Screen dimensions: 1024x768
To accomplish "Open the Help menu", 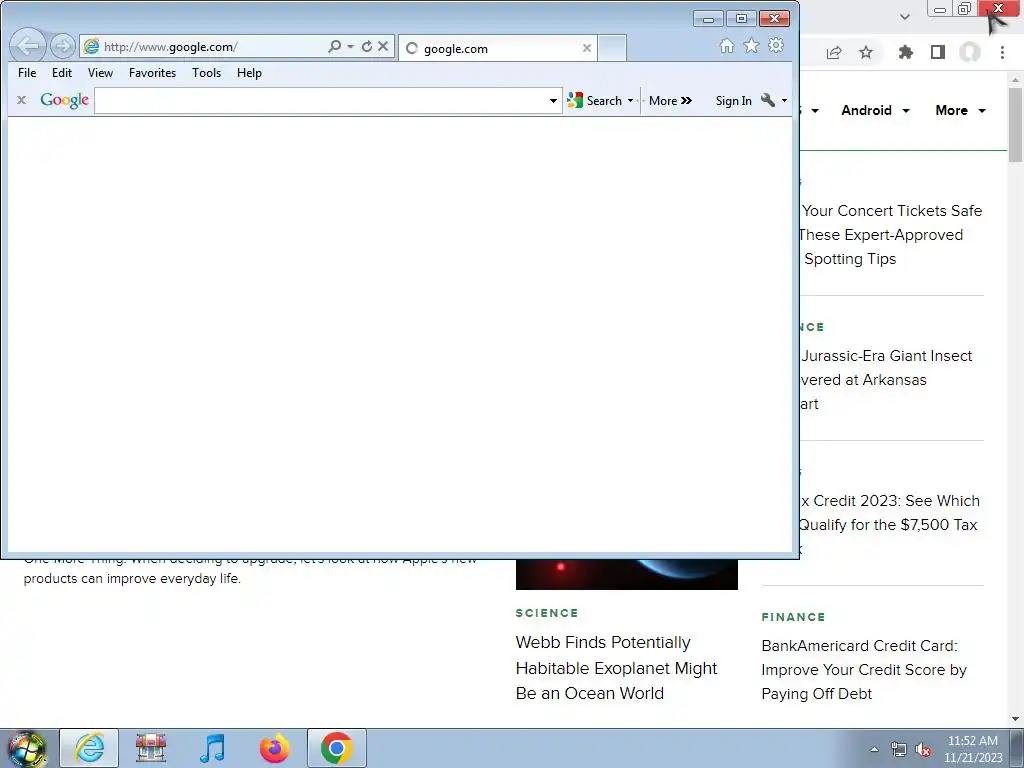I will click(249, 73).
